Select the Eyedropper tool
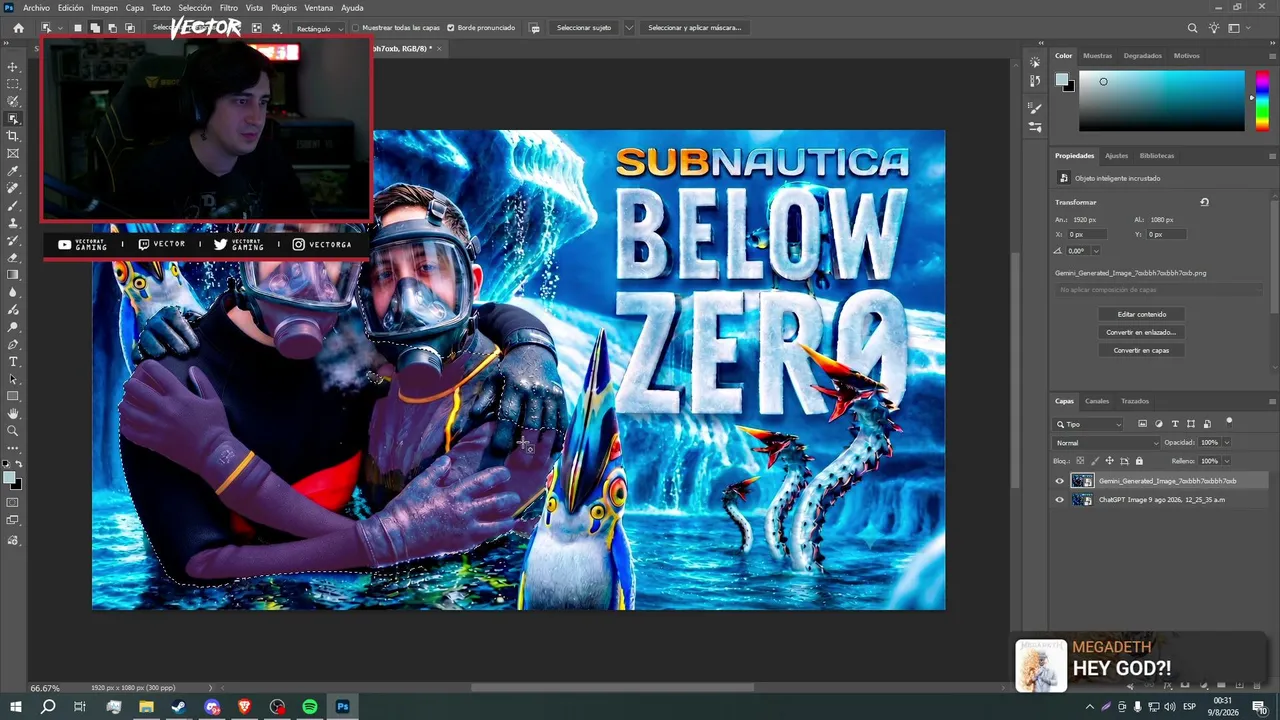The height and width of the screenshot is (720, 1280). [x=13, y=171]
